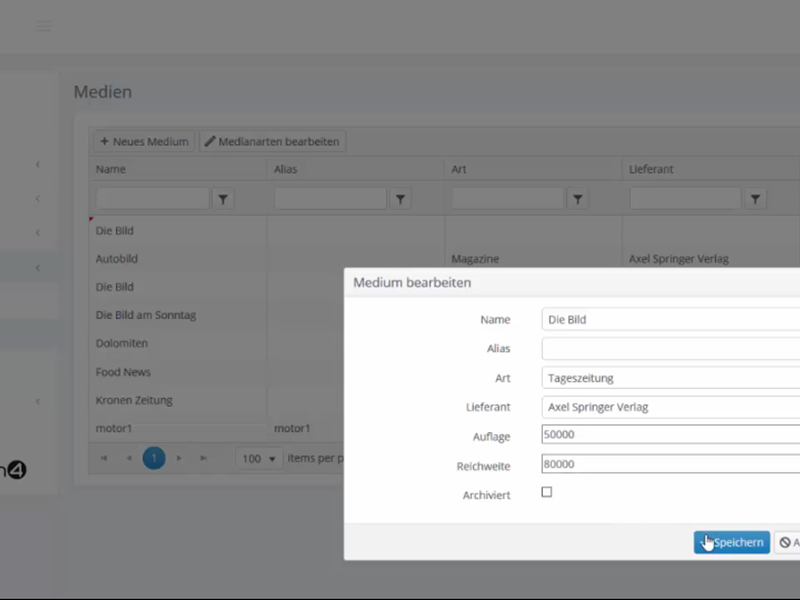This screenshot has width=800, height=600.
Task: Open the hamburger menu in the top bar
Action: pos(44,26)
